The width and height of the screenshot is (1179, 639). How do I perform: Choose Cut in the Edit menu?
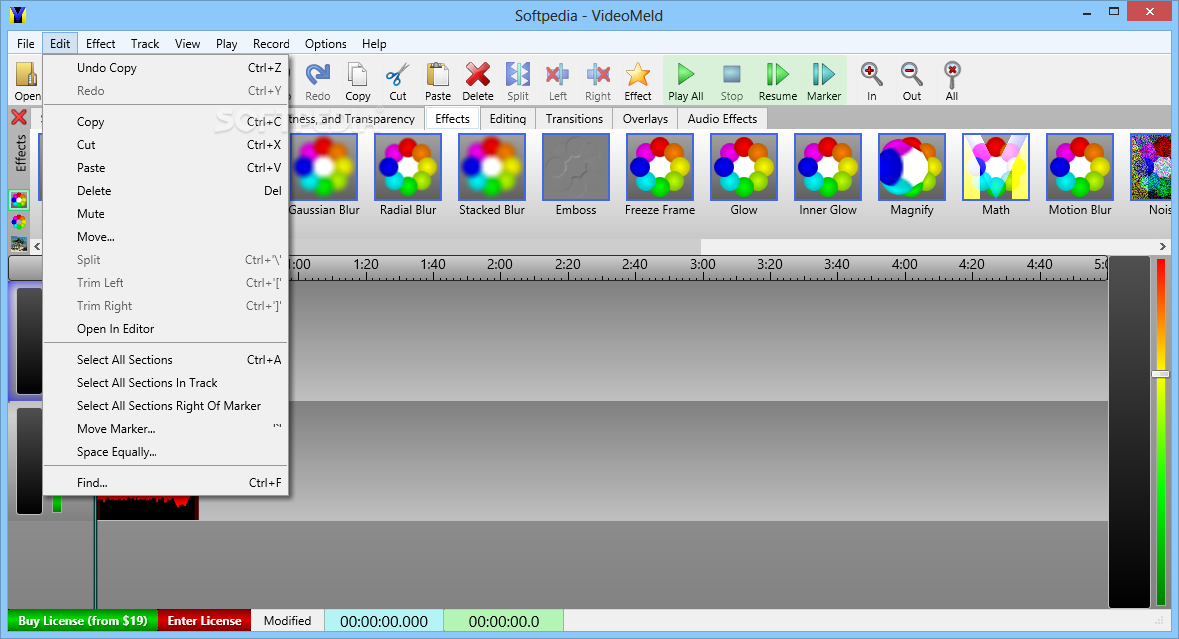(165, 144)
